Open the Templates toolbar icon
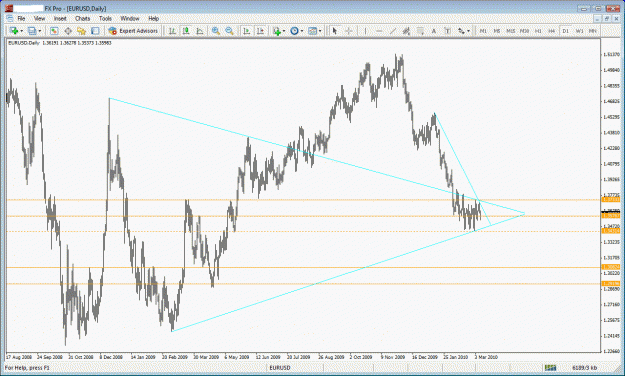Screen dimensions: 625x376 (313, 31)
